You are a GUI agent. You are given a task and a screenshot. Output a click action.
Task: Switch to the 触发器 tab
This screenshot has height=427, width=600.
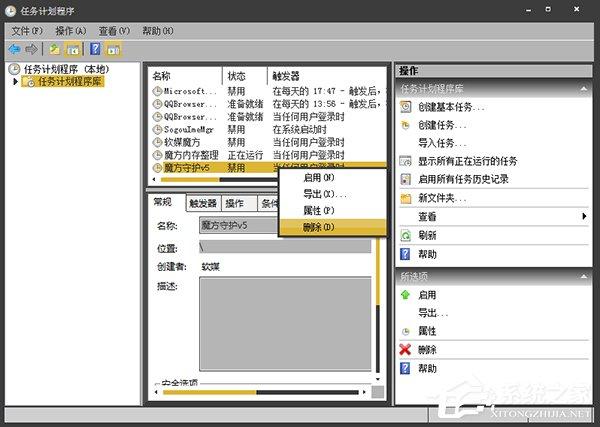203,203
